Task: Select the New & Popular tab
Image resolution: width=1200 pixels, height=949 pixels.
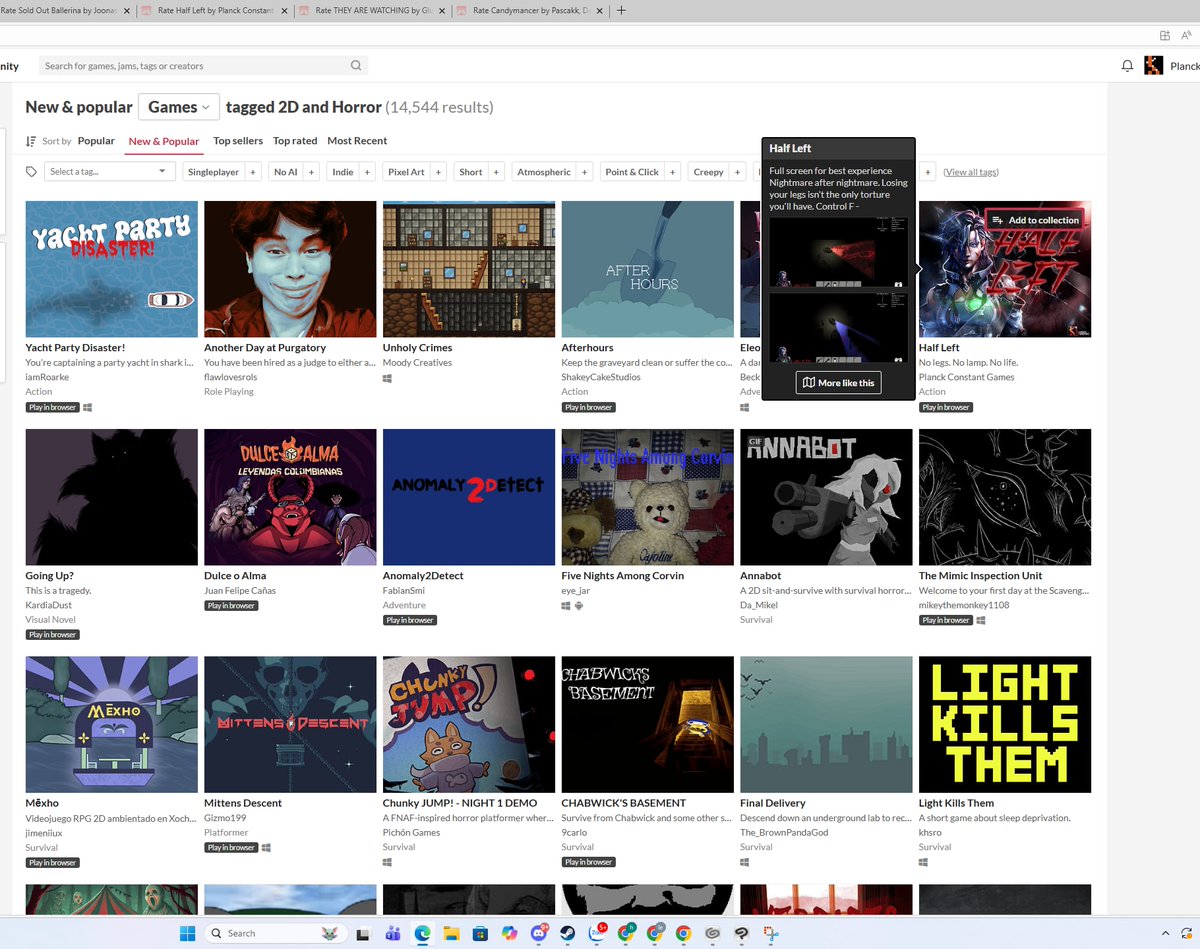Action: (x=164, y=142)
